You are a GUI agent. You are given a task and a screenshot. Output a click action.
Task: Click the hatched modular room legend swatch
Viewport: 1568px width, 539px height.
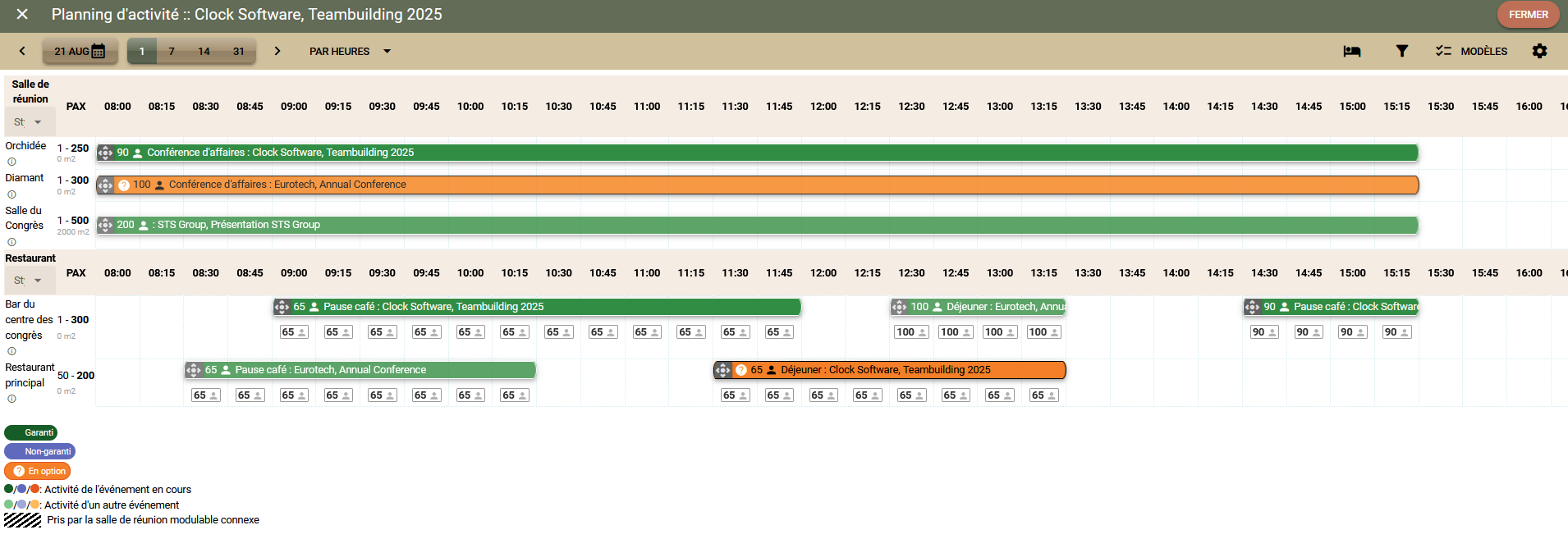(x=22, y=520)
